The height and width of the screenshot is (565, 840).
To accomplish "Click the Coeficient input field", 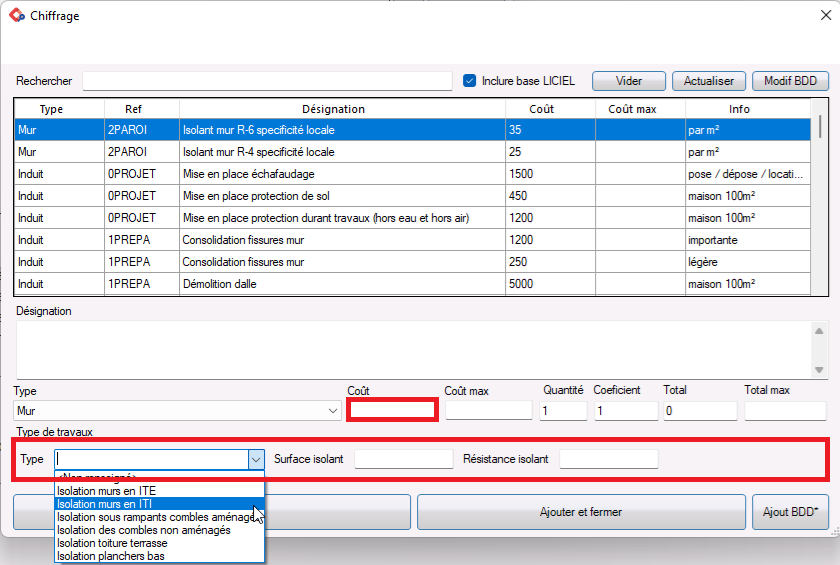I will click(x=626, y=410).
